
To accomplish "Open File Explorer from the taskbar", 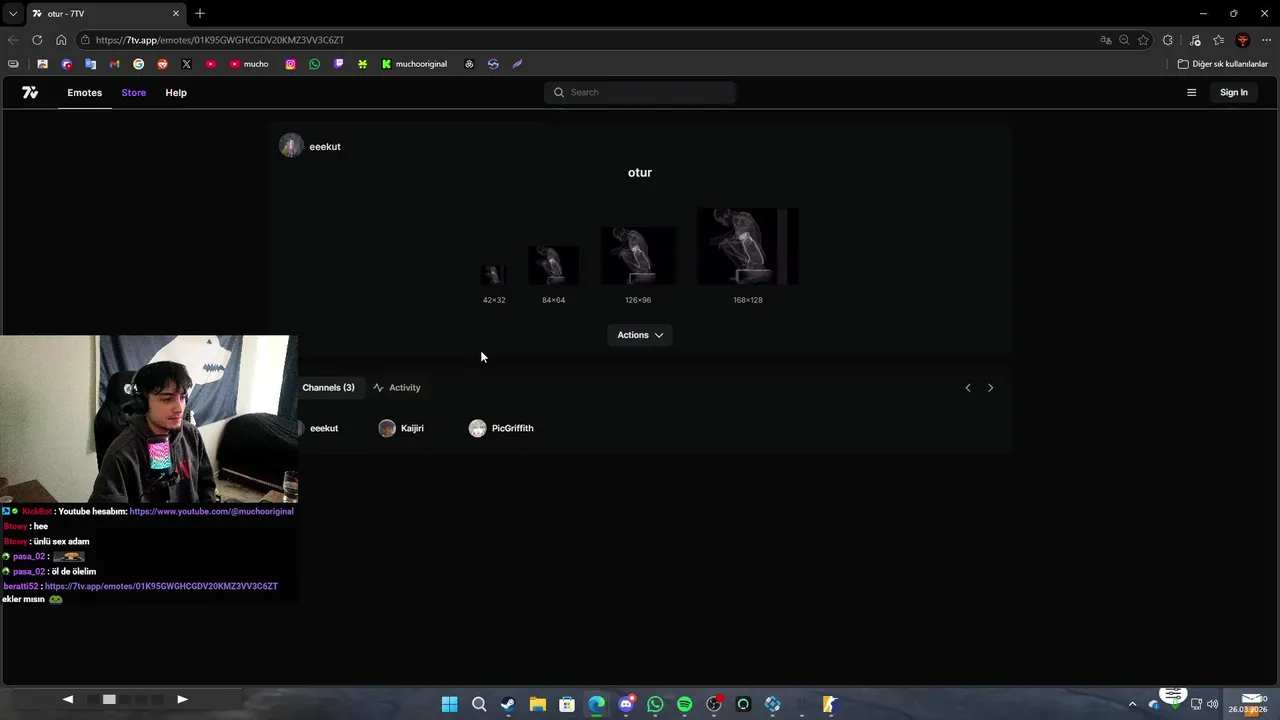I will [537, 704].
